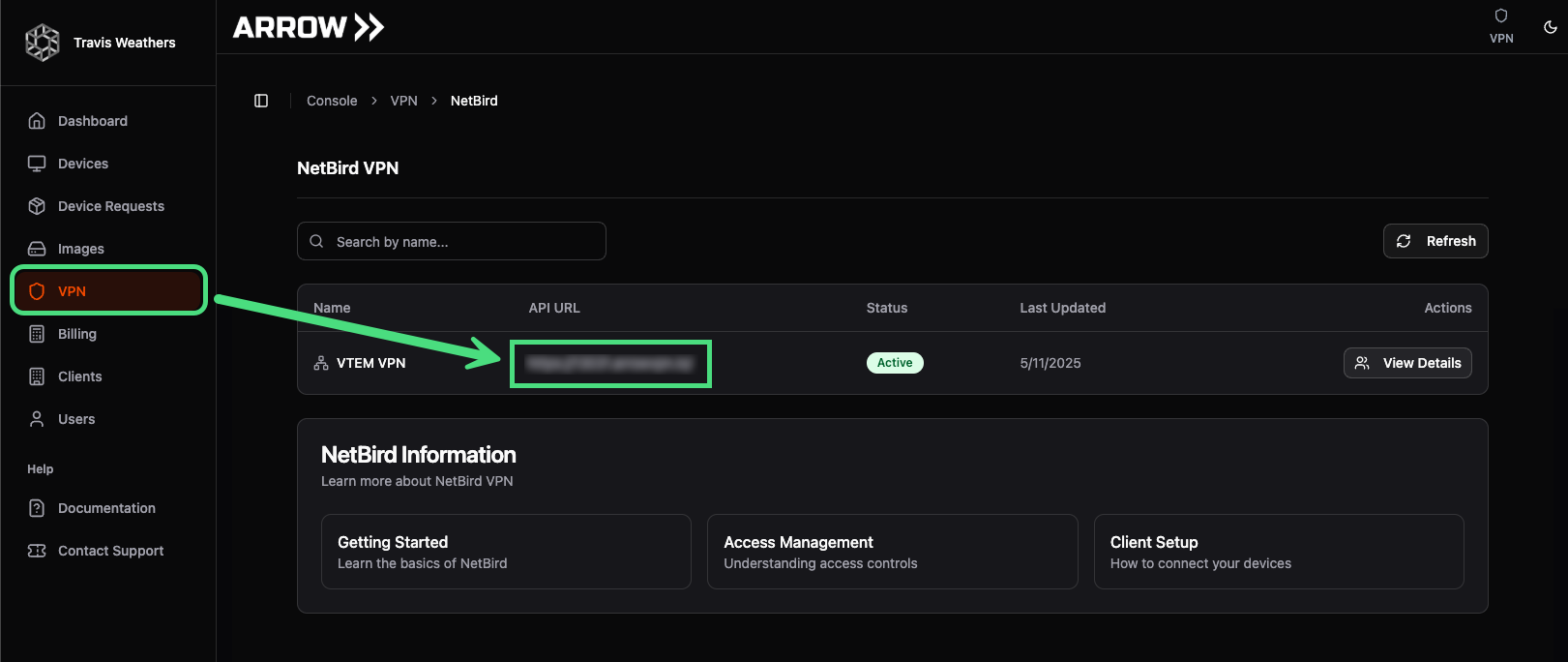Open Documentation under Help
Screen dimensions: 1568x662
107,508
